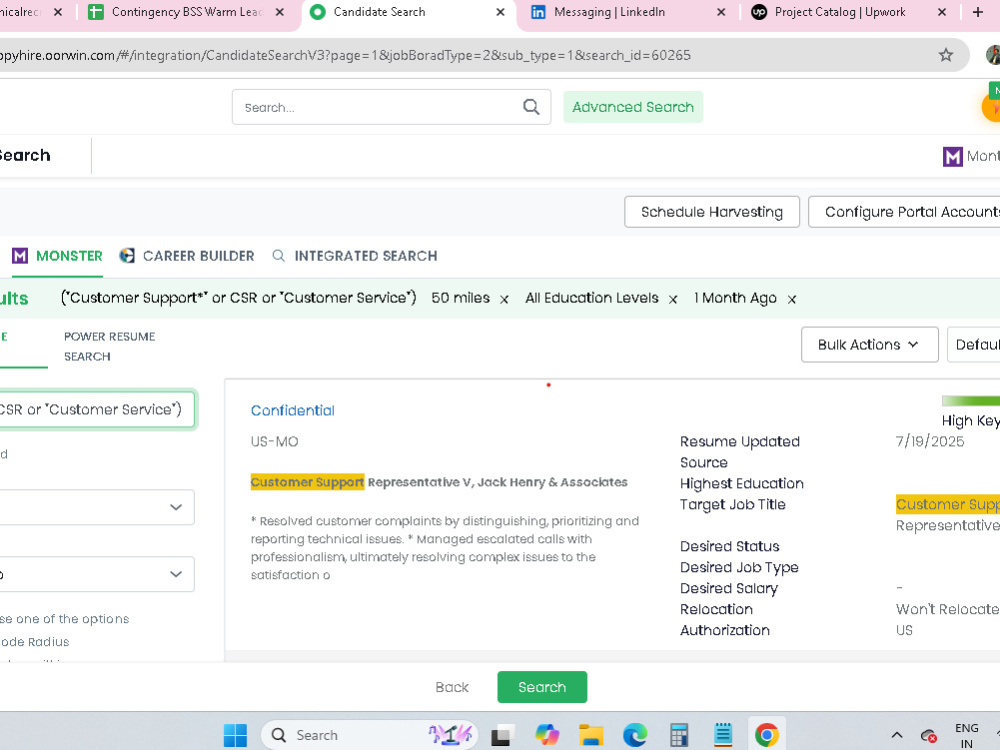Show hidden system tray icons

tap(897, 735)
